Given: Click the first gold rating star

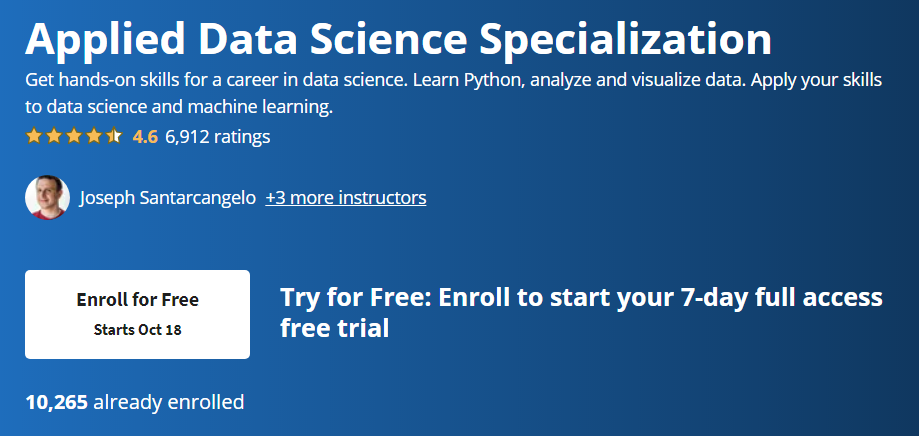Looking at the screenshot, I should (x=34, y=137).
